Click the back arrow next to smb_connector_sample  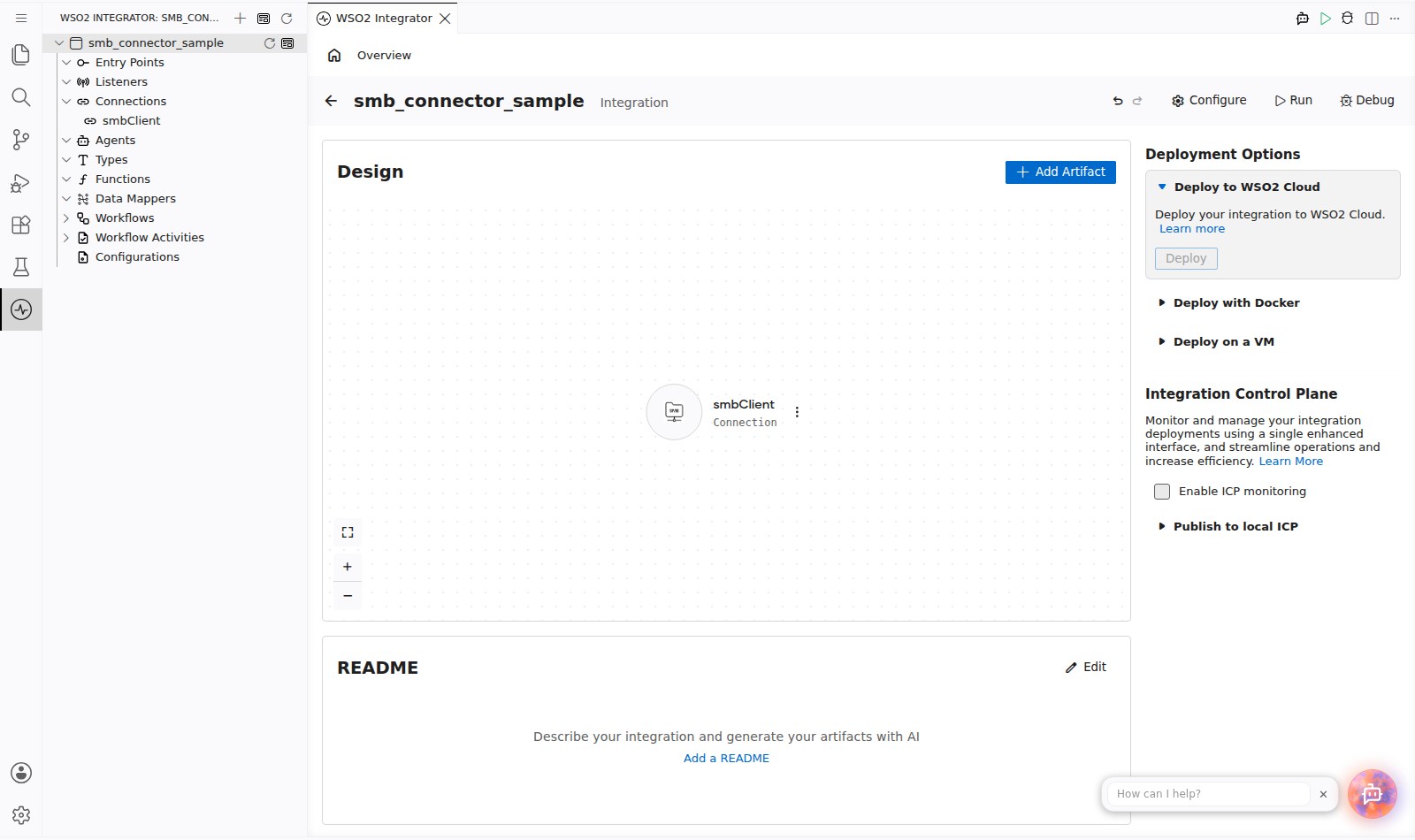[331, 101]
